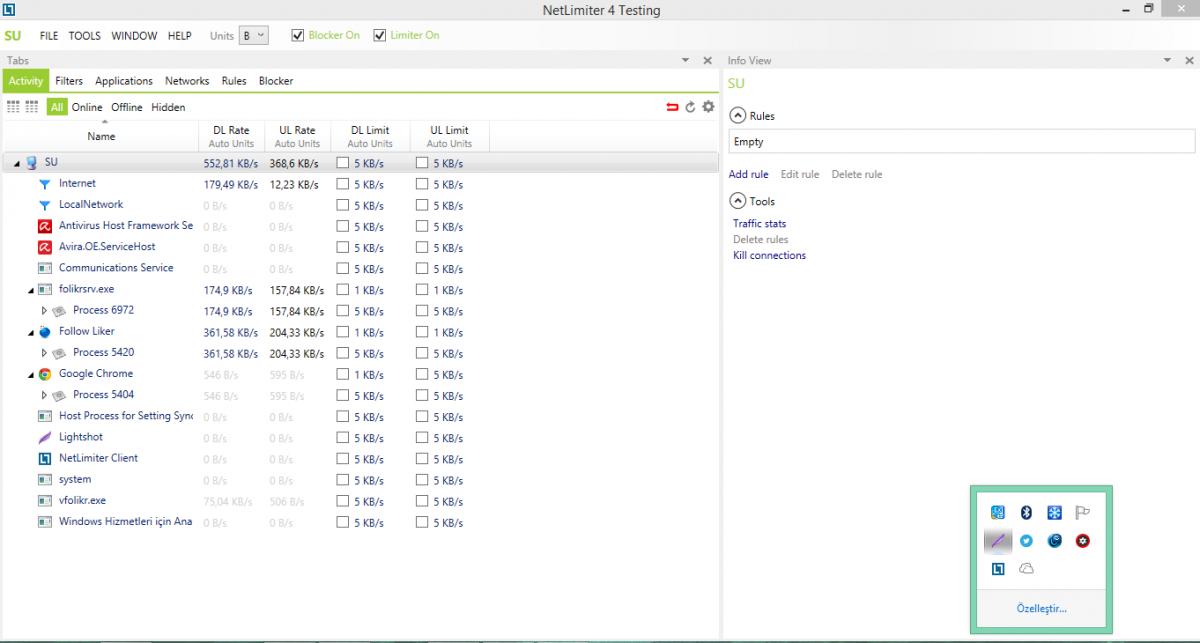Open the Units dropdown
This screenshot has width=1200, height=643.
tap(254, 35)
